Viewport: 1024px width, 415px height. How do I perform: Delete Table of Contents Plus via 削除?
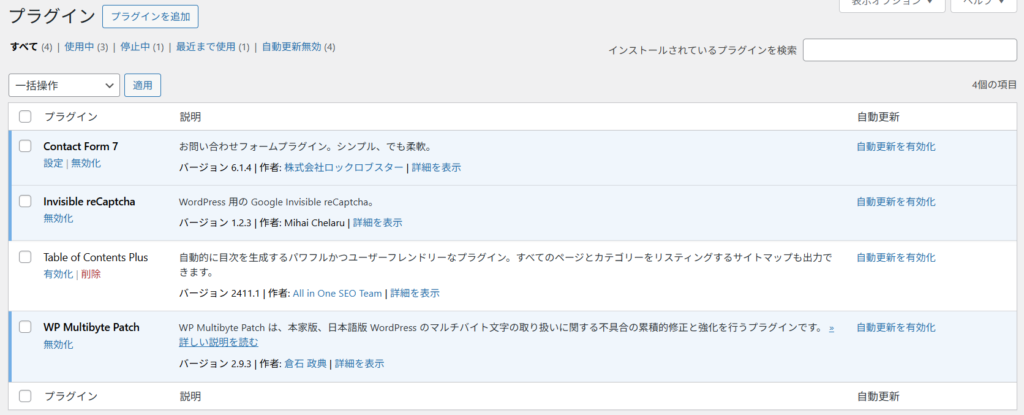tap(91, 274)
